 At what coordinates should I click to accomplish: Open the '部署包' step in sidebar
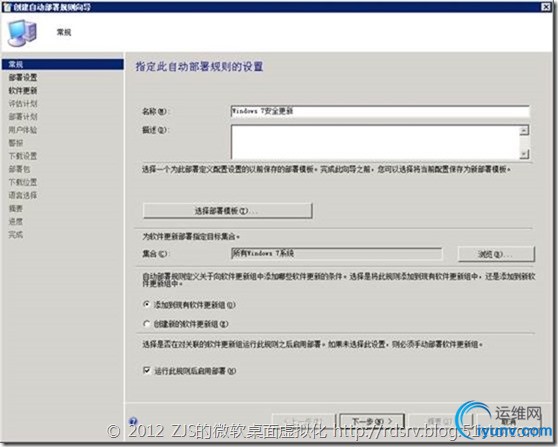[x=19, y=169]
